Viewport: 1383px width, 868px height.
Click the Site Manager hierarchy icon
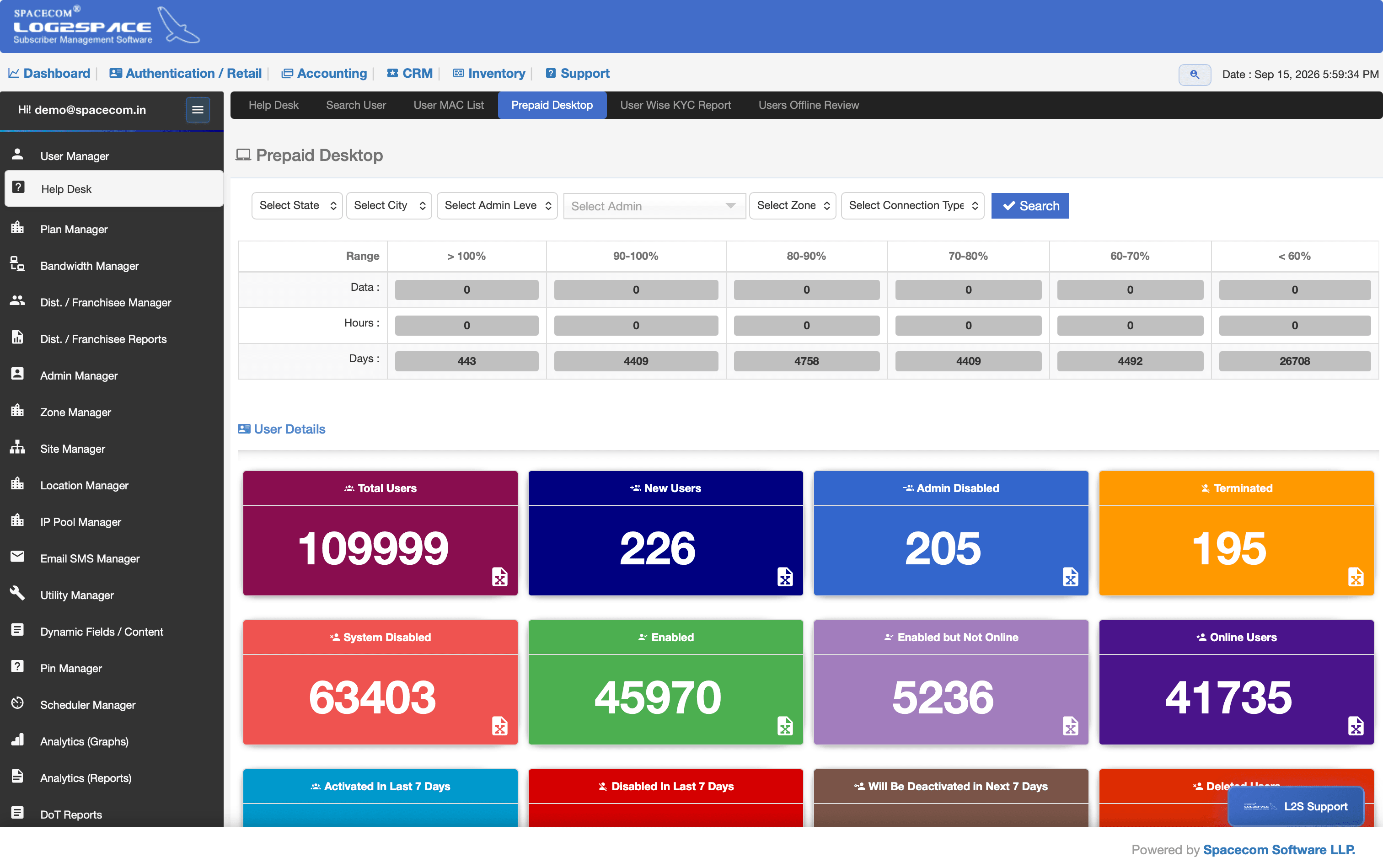[x=17, y=447]
